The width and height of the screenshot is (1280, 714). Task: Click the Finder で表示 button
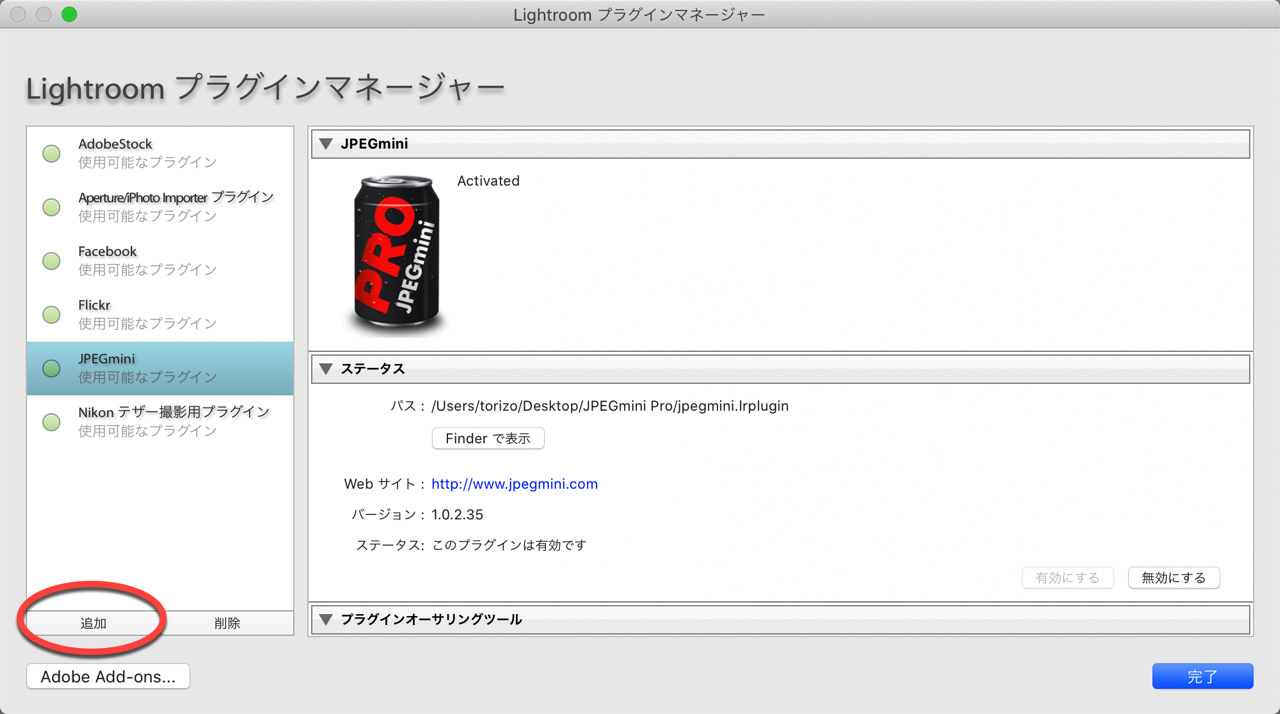[488, 439]
